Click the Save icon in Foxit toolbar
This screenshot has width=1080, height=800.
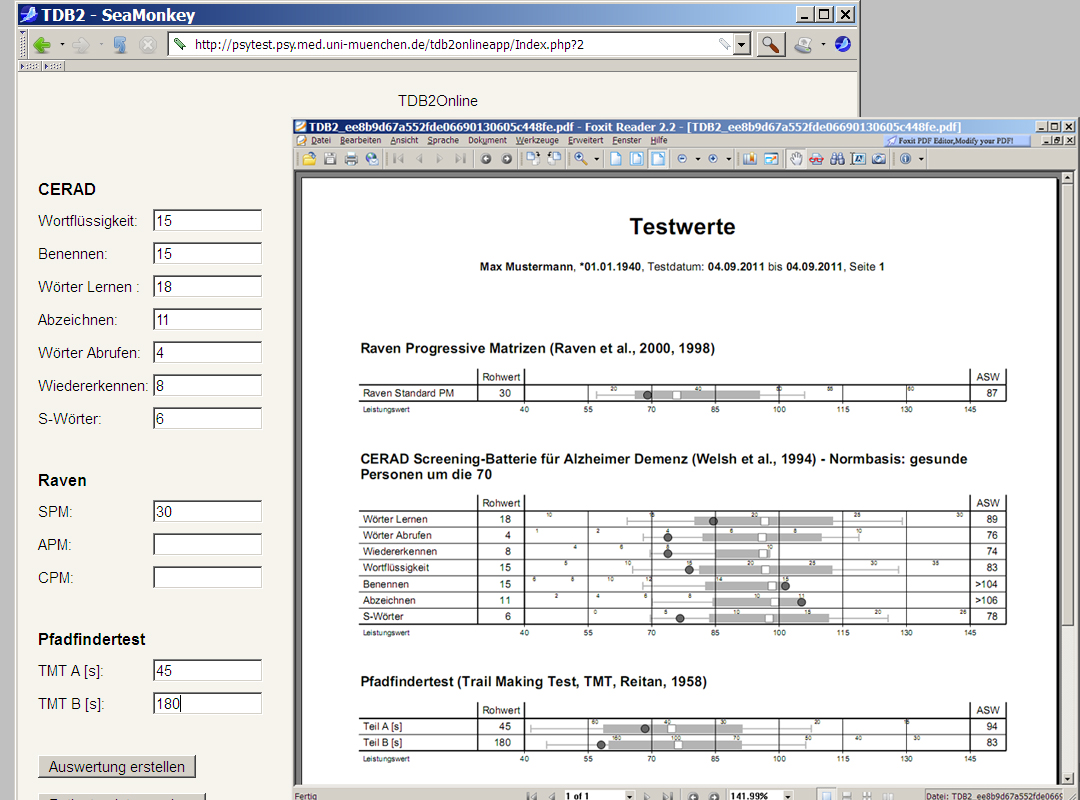[x=329, y=159]
